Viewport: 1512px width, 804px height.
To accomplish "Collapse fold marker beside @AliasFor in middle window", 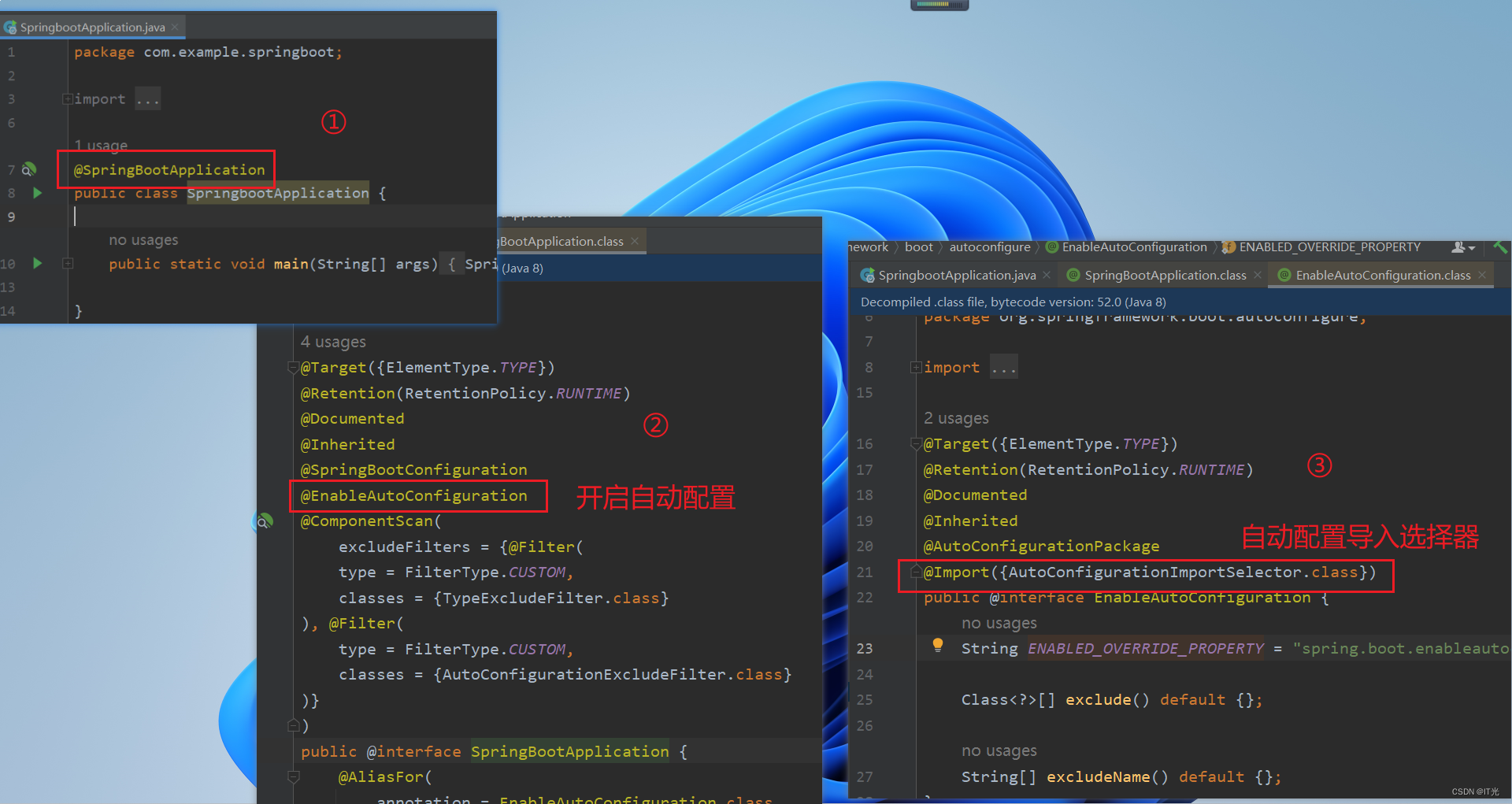I will pos(293,777).
